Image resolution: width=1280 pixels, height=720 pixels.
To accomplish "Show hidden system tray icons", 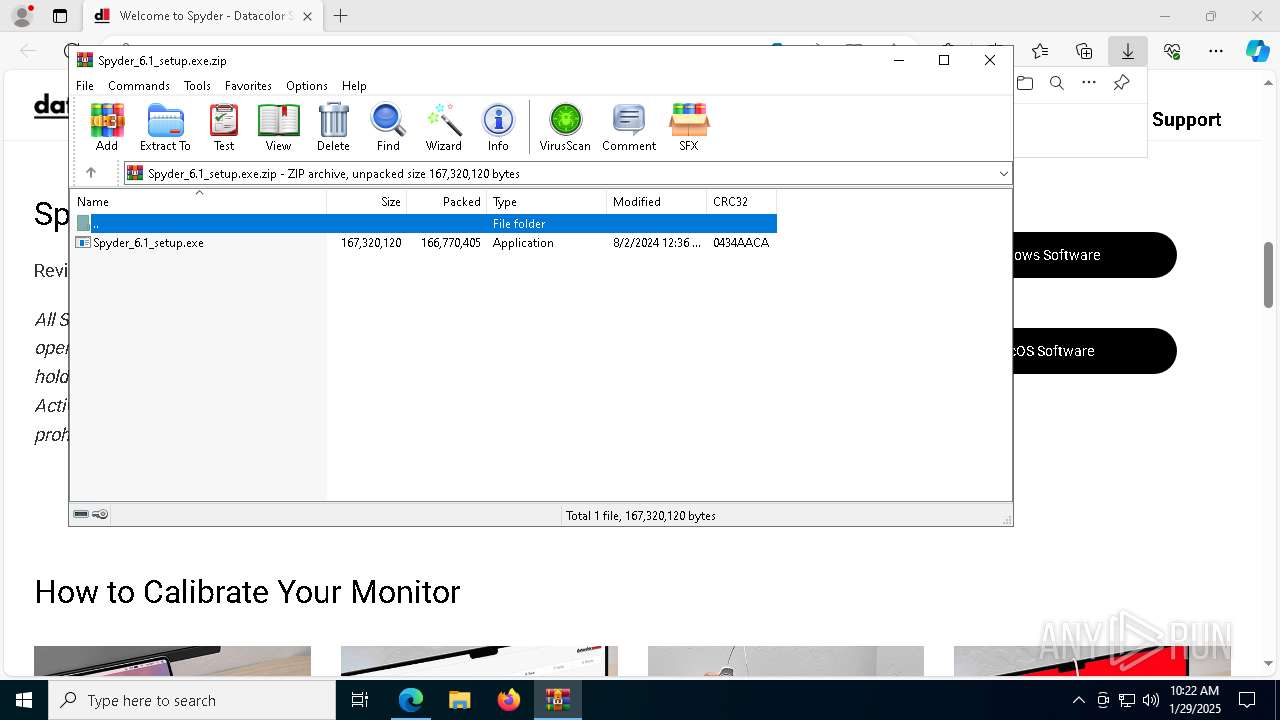I will point(1078,700).
